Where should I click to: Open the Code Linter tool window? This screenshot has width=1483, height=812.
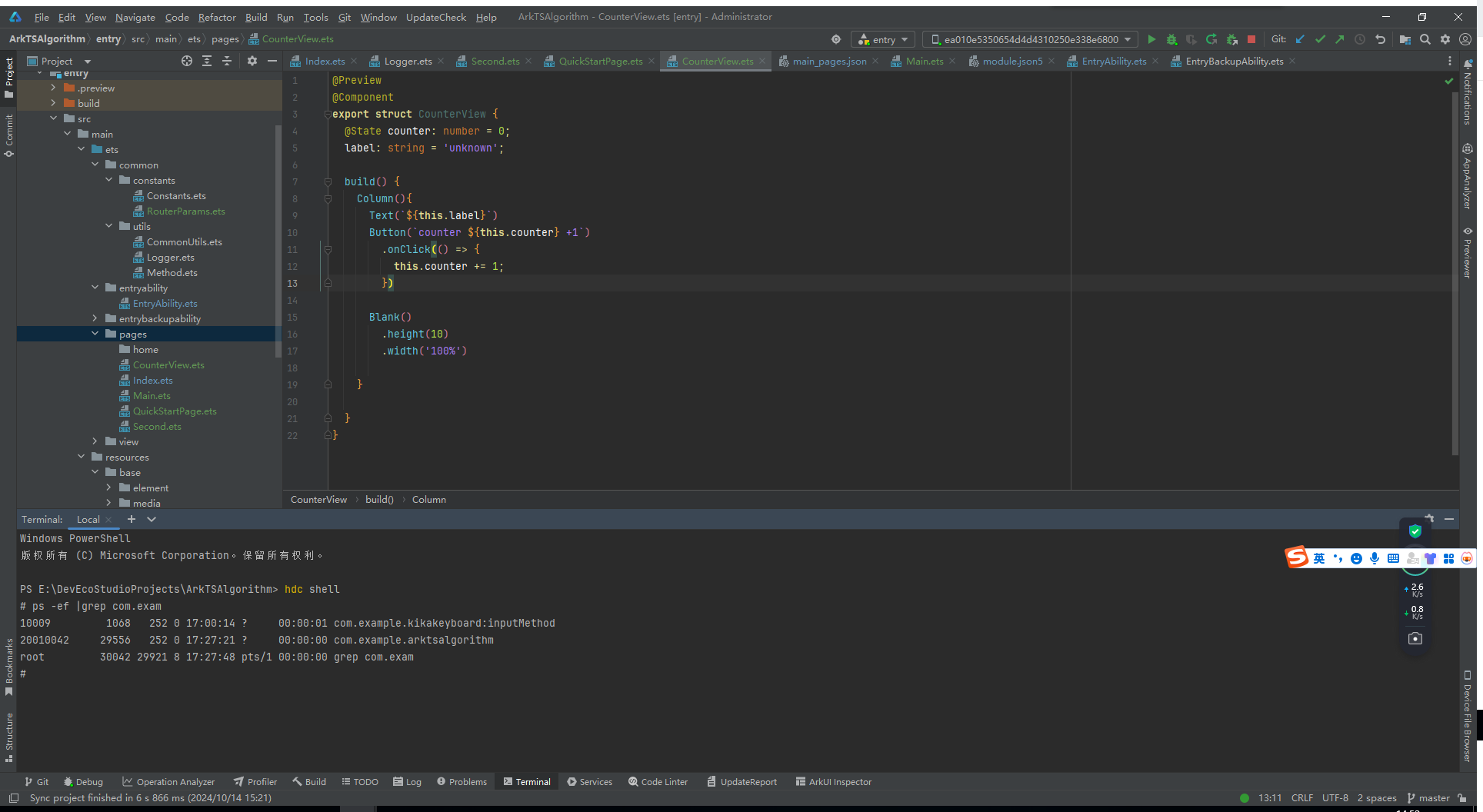[658, 781]
